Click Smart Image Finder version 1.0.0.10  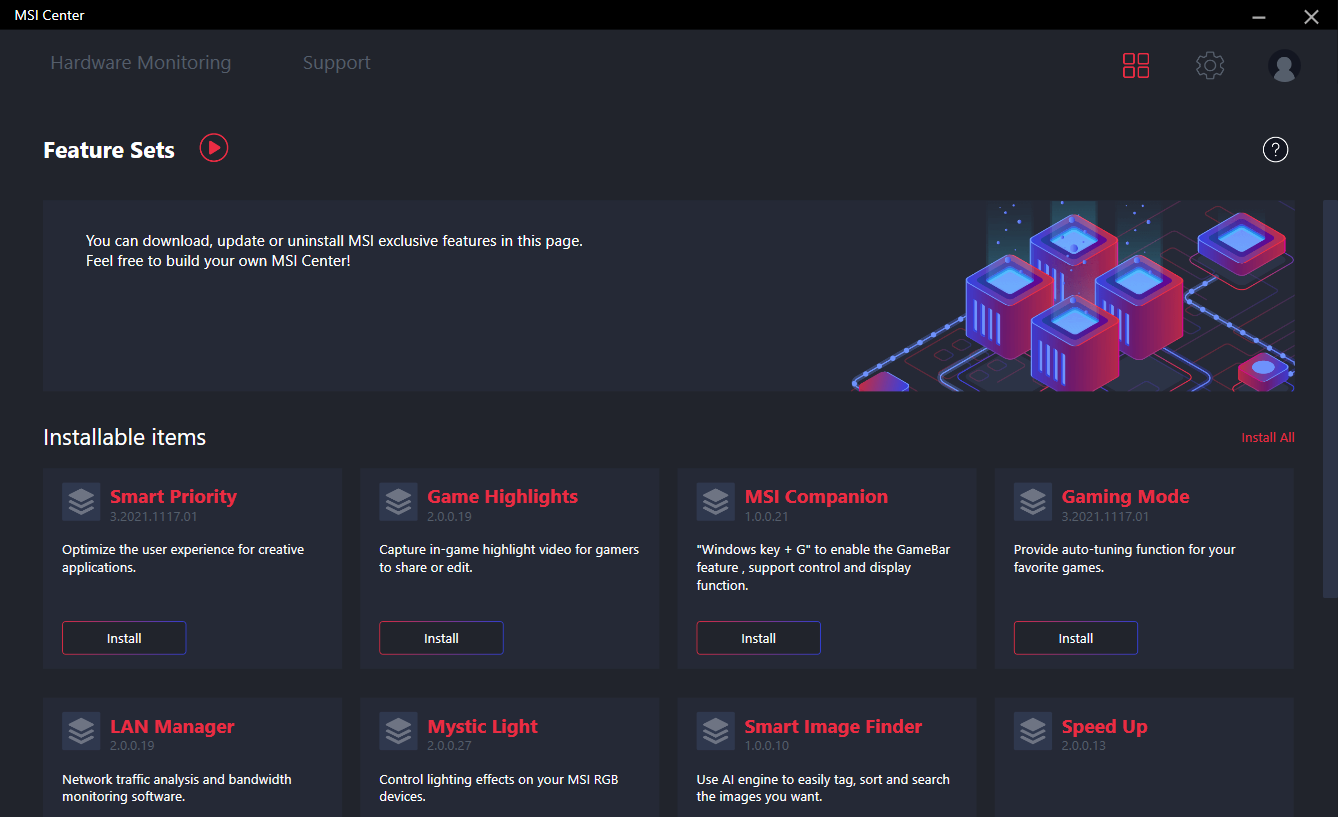coord(766,746)
